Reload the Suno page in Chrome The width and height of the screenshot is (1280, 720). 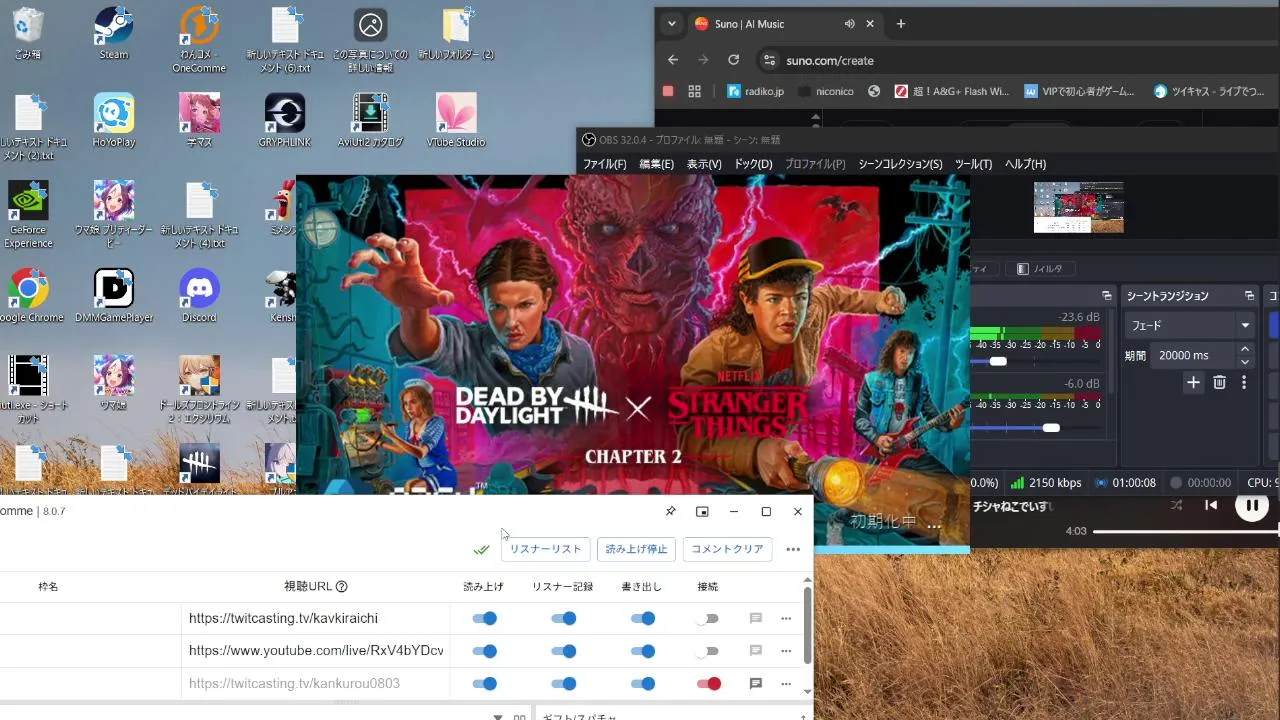coord(733,60)
